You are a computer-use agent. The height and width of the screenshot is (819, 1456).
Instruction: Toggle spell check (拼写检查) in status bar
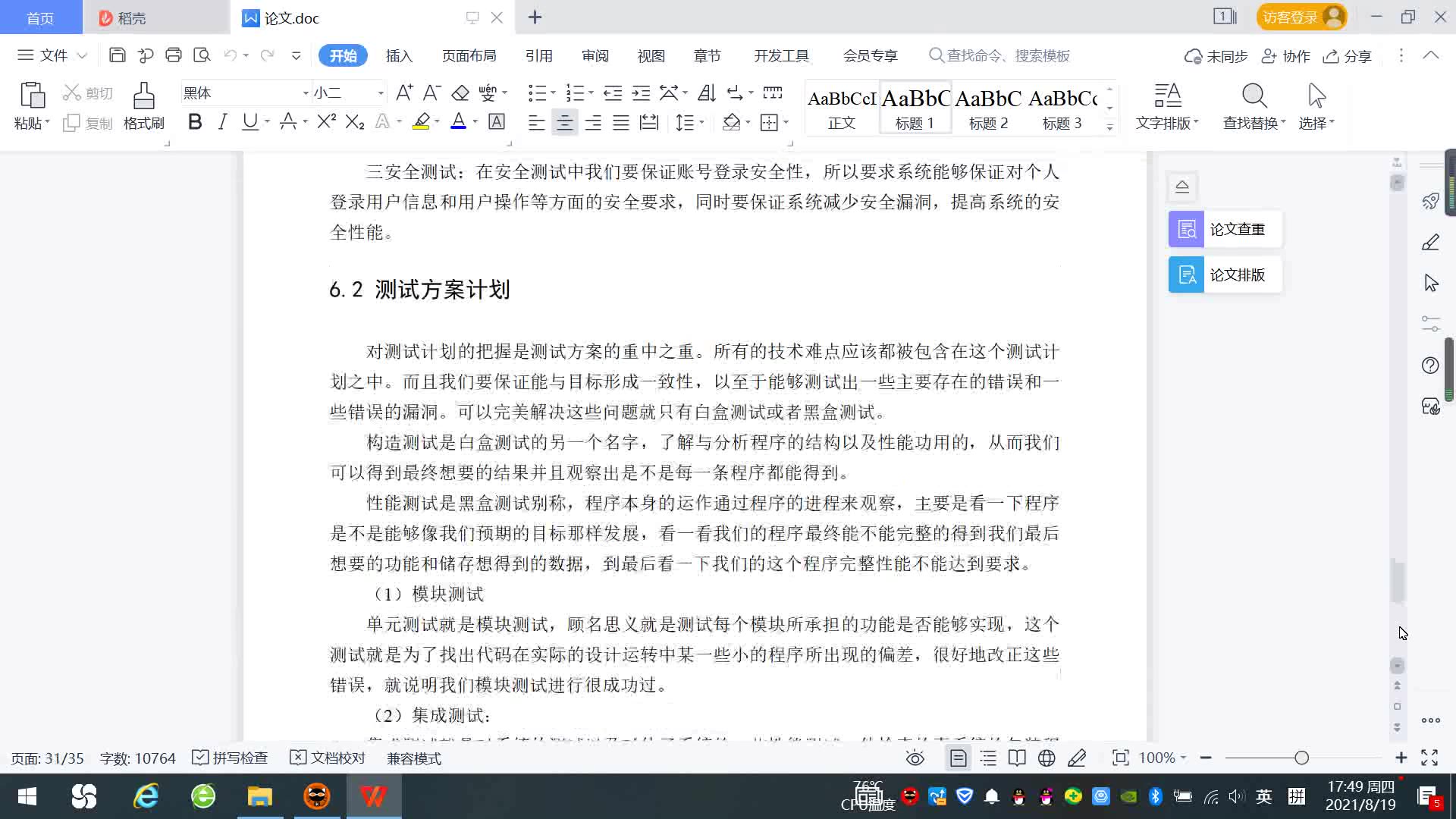[231, 758]
